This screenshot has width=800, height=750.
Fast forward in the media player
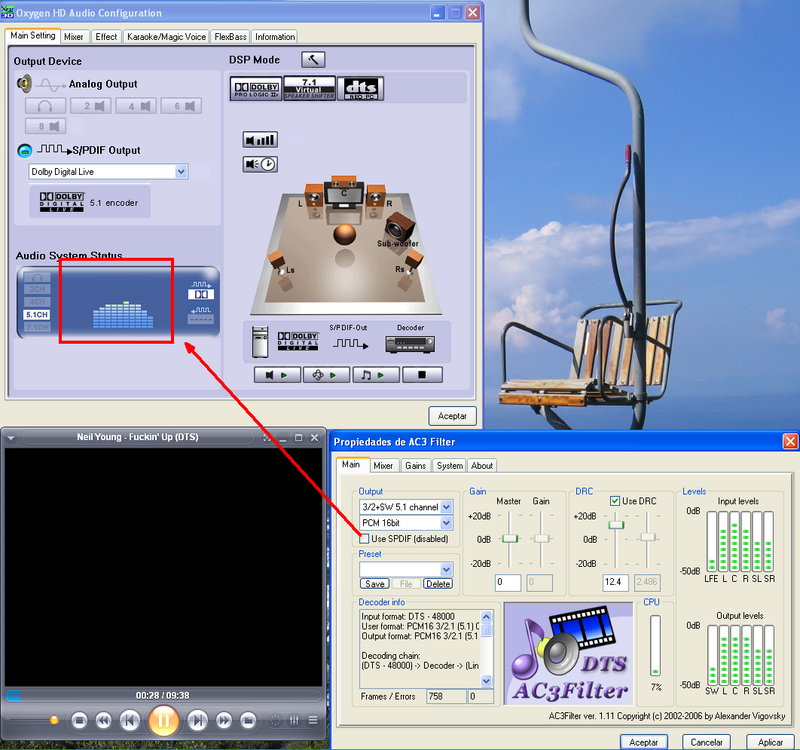(x=223, y=720)
